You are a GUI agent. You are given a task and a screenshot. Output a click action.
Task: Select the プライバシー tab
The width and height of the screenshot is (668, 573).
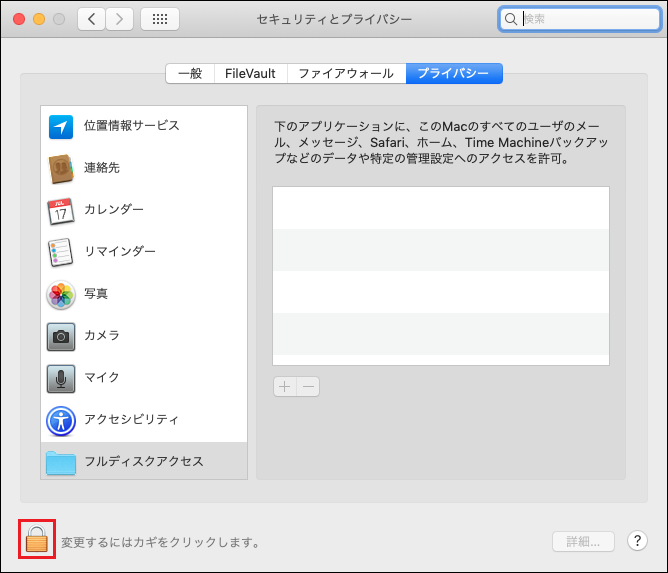pyautogui.click(x=454, y=73)
